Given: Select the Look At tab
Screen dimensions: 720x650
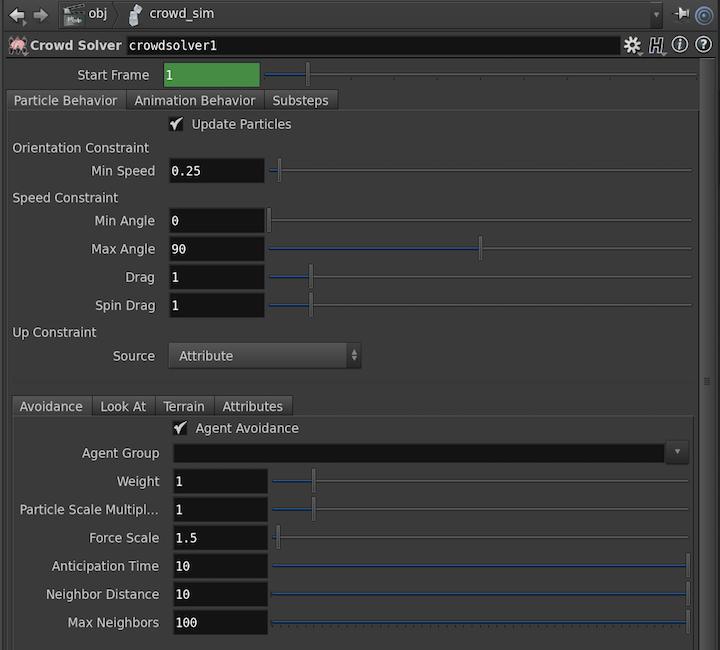Looking at the screenshot, I should coord(123,406).
